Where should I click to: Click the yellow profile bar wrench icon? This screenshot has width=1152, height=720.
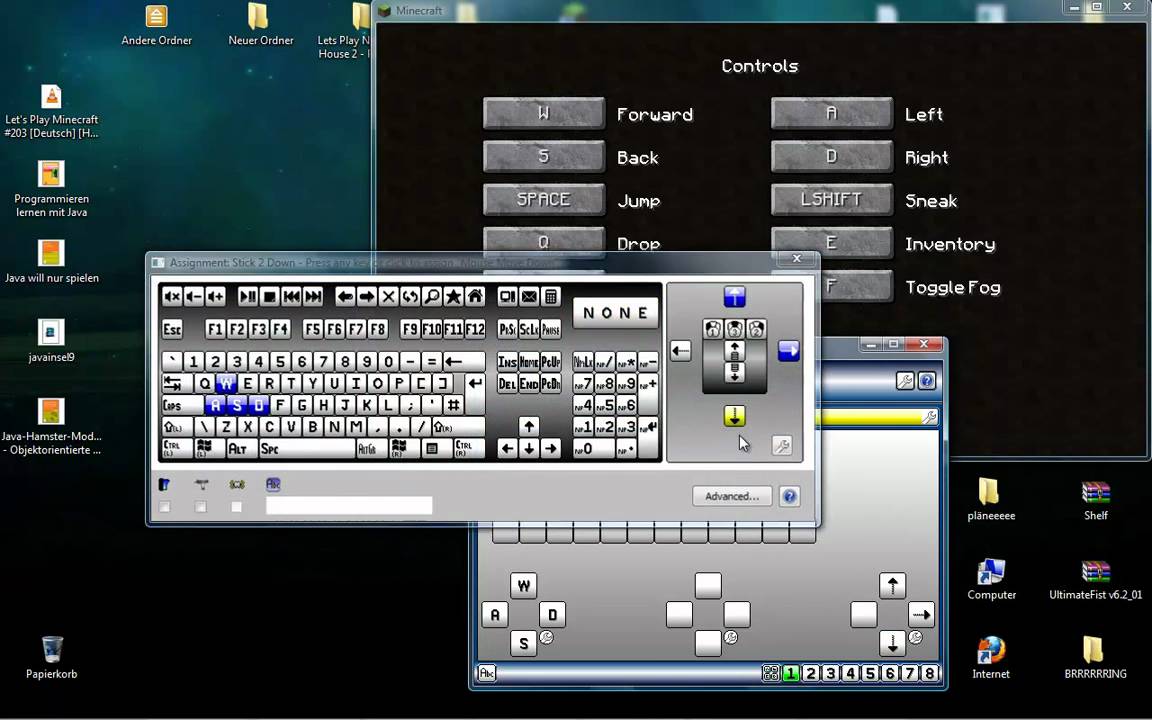929,417
